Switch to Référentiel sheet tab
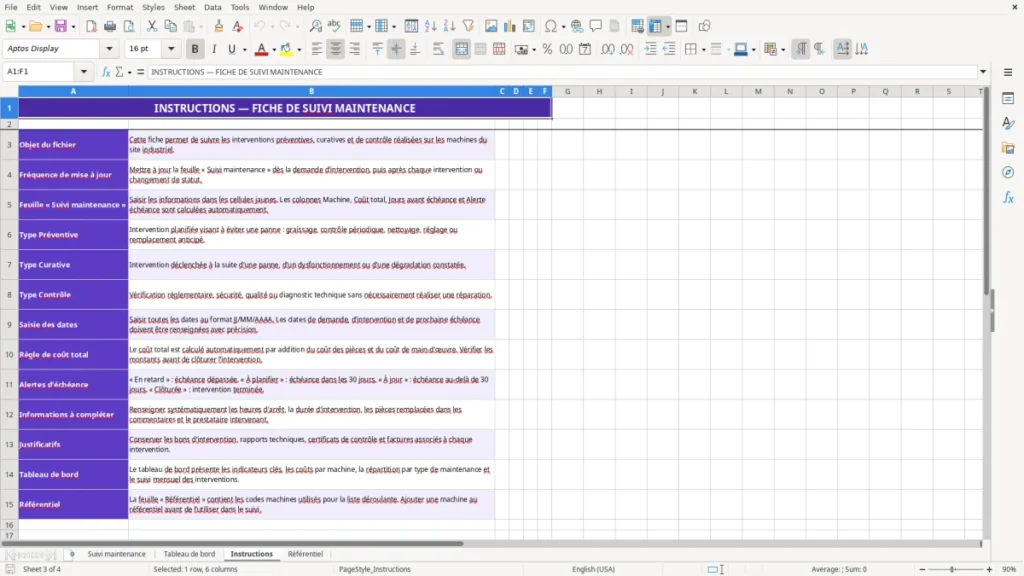 [x=305, y=554]
